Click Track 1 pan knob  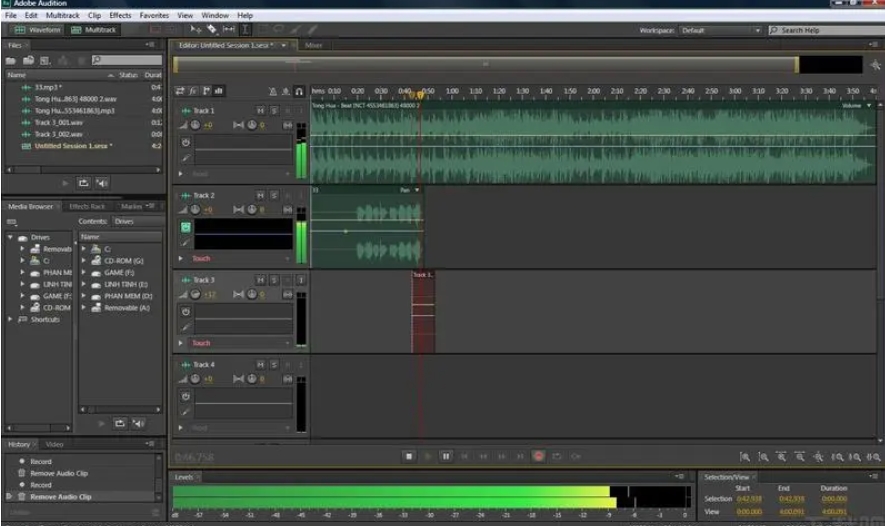coord(252,125)
